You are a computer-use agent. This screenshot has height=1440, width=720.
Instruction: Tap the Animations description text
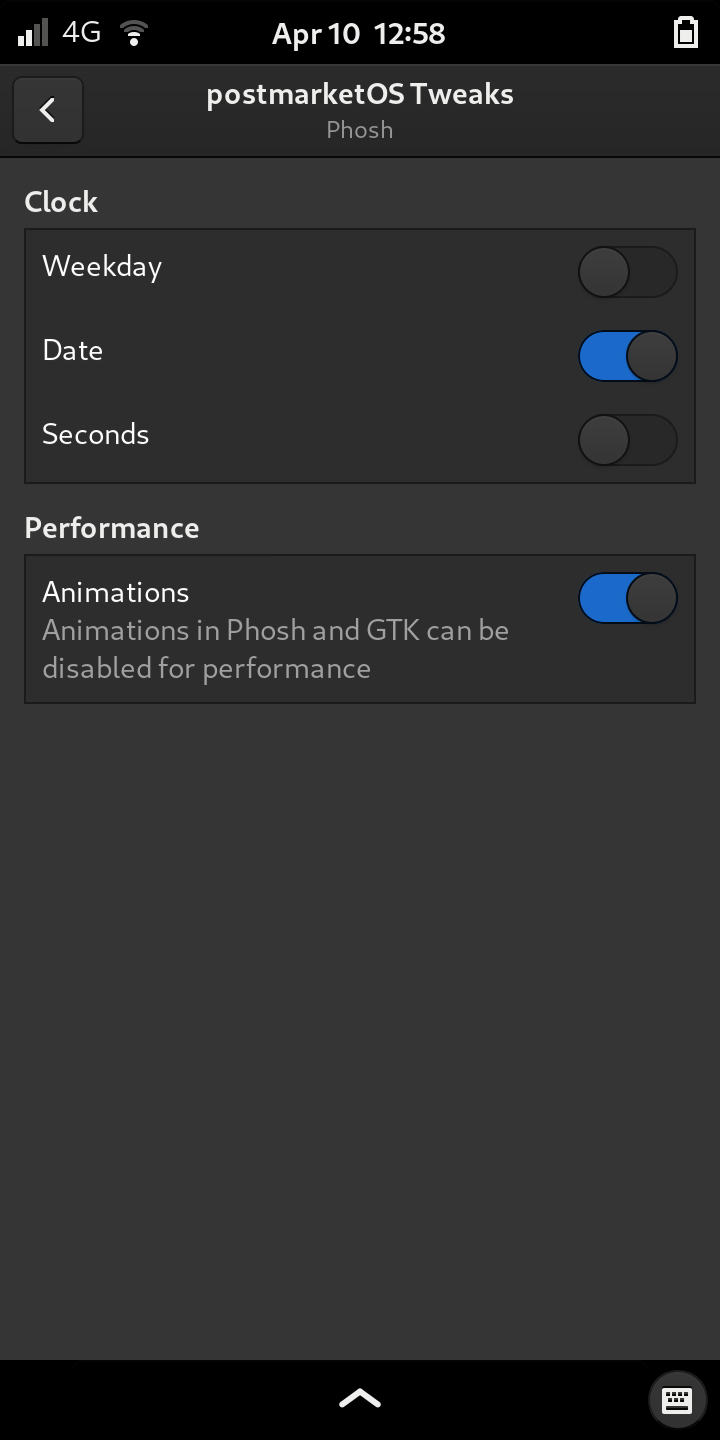(x=276, y=649)
